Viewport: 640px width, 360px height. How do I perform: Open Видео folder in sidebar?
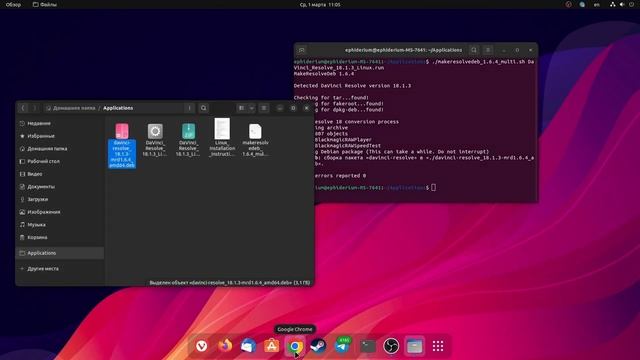60,174
